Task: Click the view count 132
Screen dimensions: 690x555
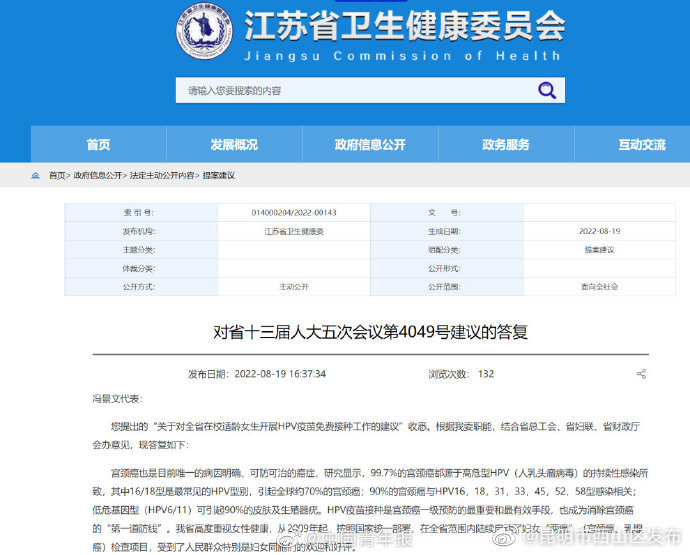Action: coord(486,374)
